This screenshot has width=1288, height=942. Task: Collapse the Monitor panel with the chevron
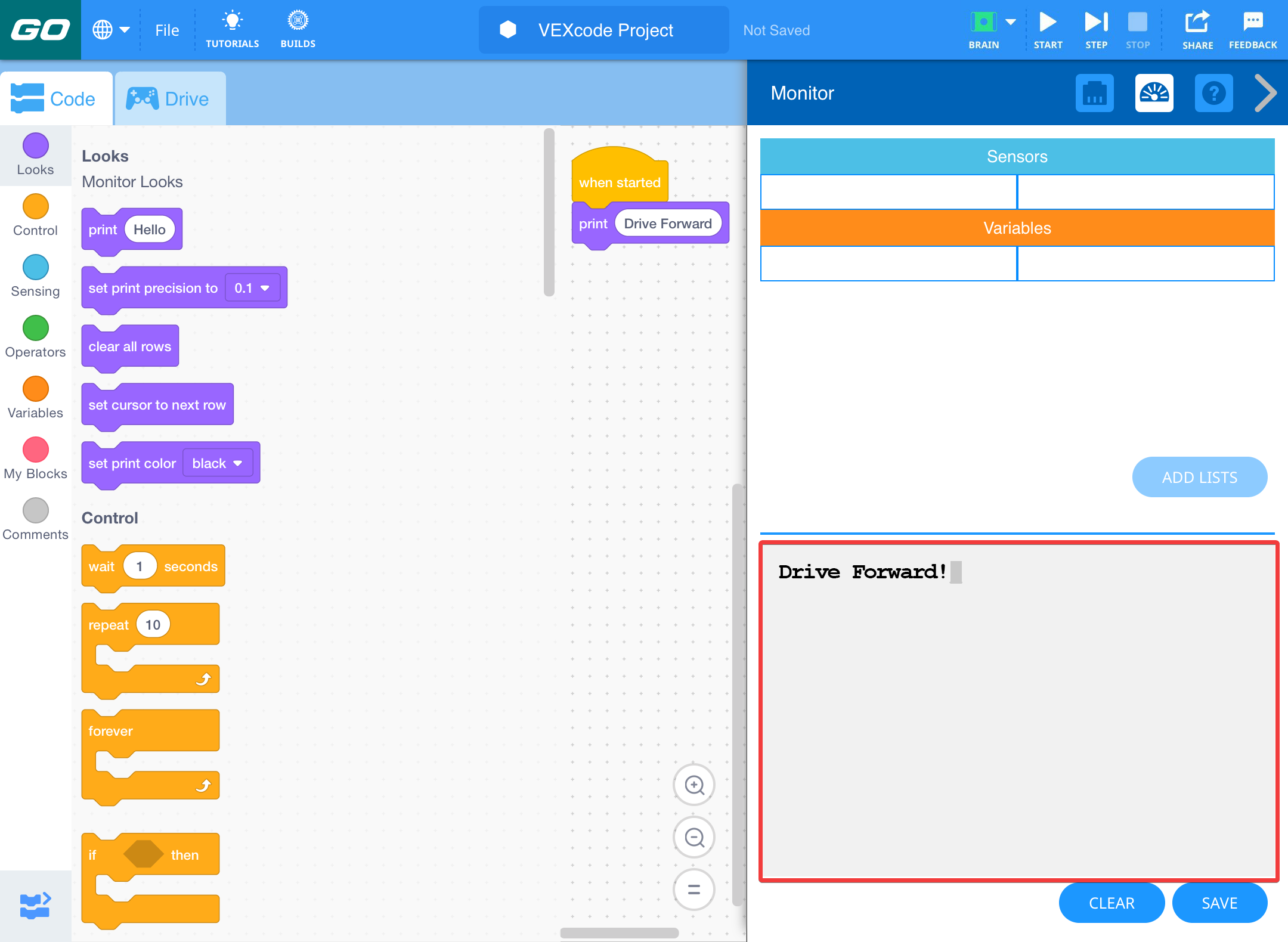(1265, 93)
